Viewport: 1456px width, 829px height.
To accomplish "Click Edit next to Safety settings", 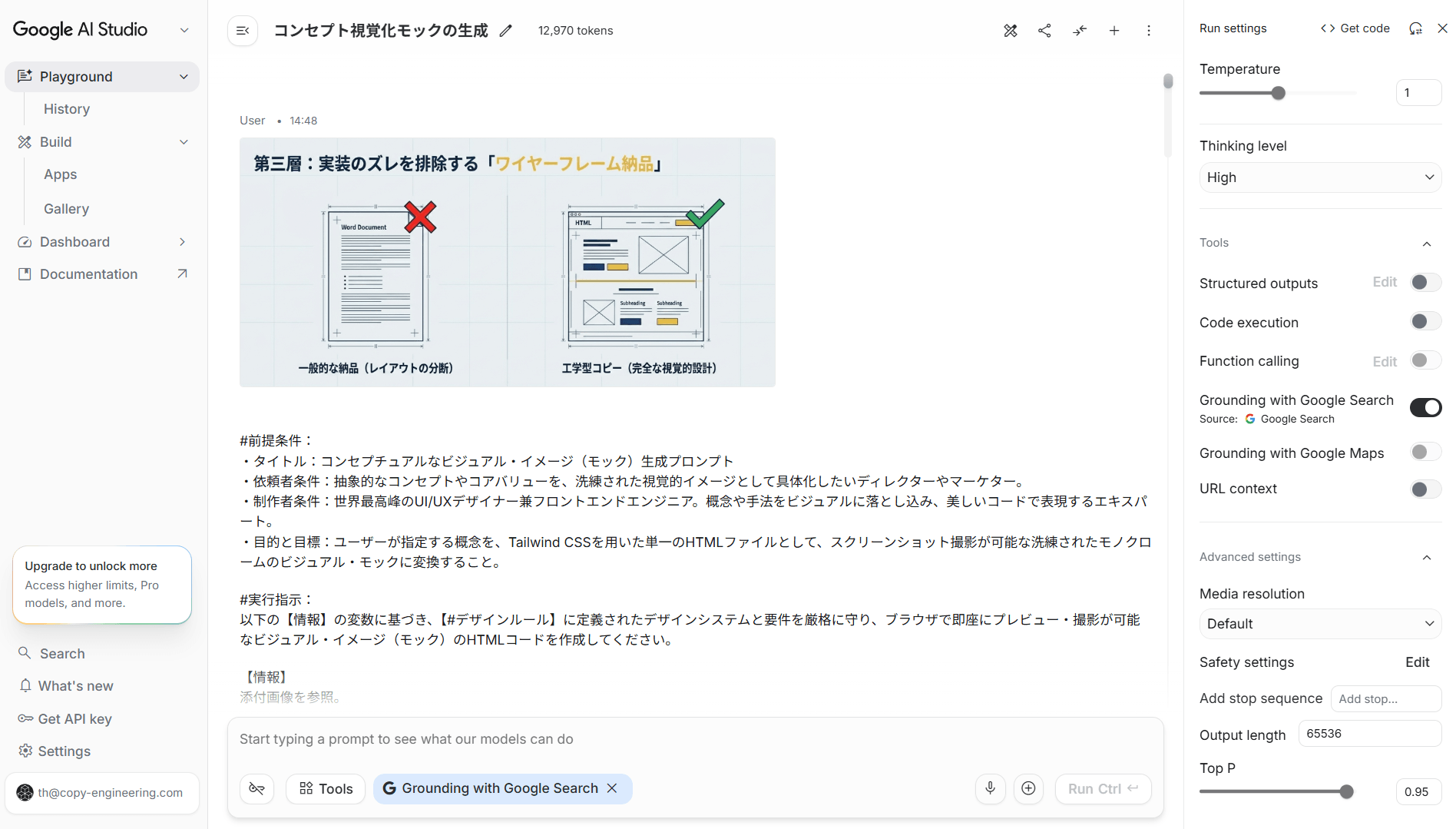I will (x=1418, y=662).
